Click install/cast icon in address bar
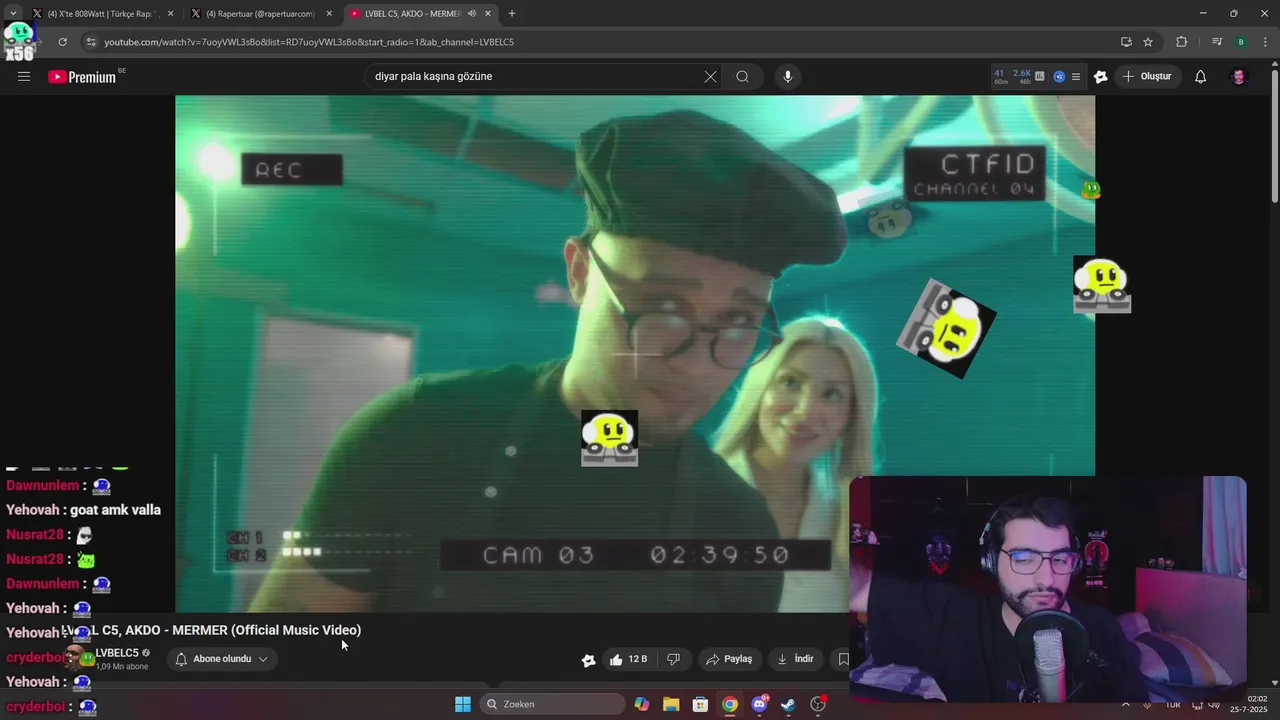 pos(1126,42)
